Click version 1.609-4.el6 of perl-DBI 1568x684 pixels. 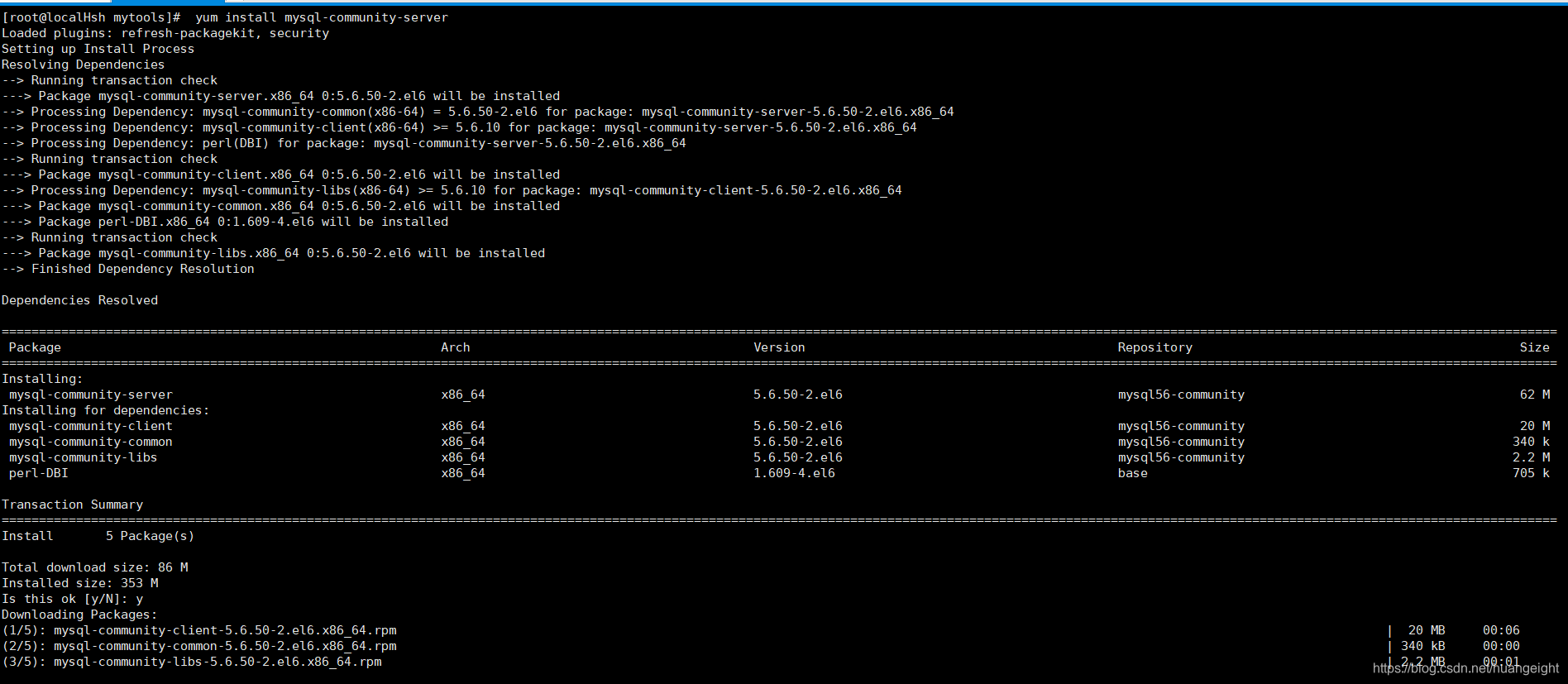(794, 473)
